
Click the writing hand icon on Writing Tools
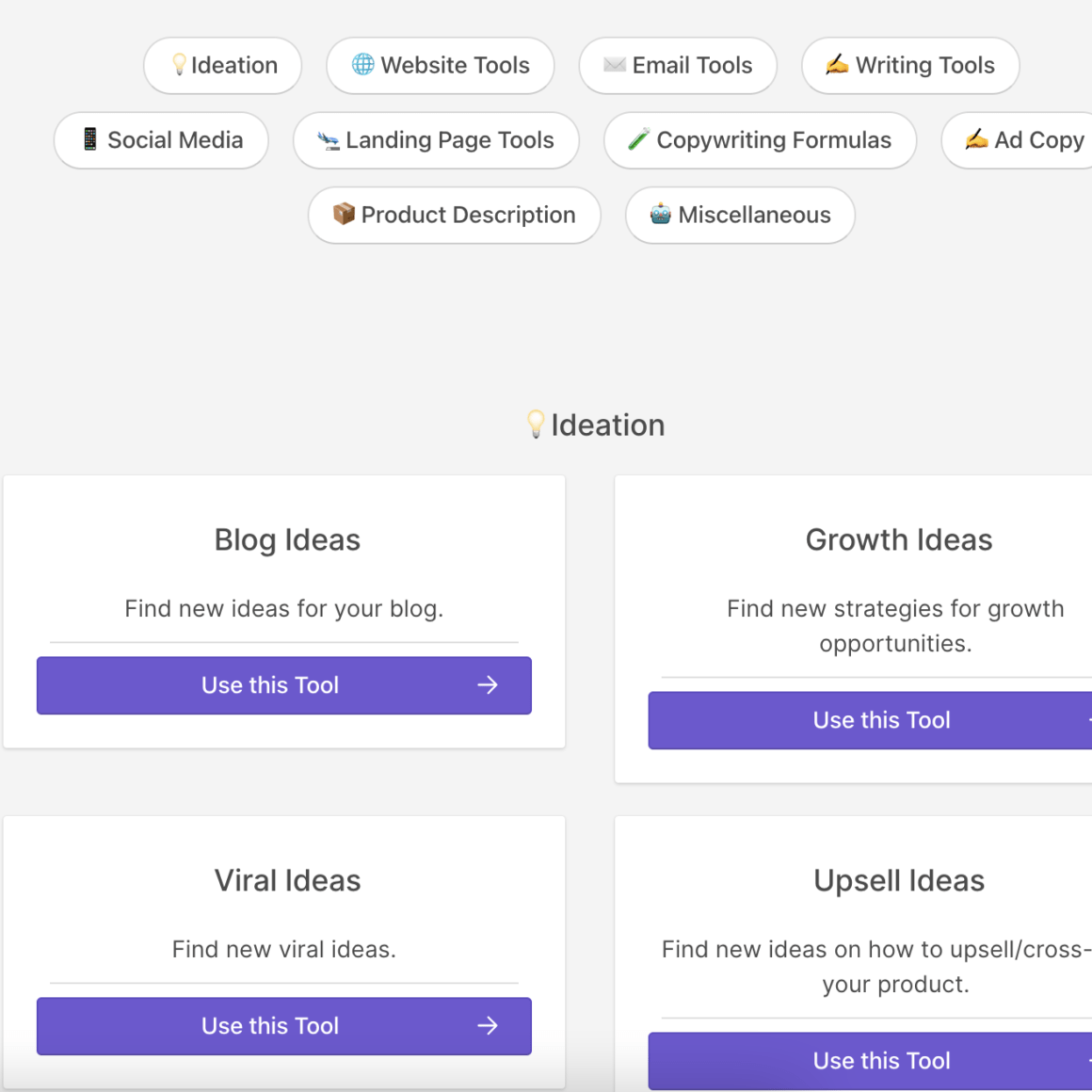point(837,64)
